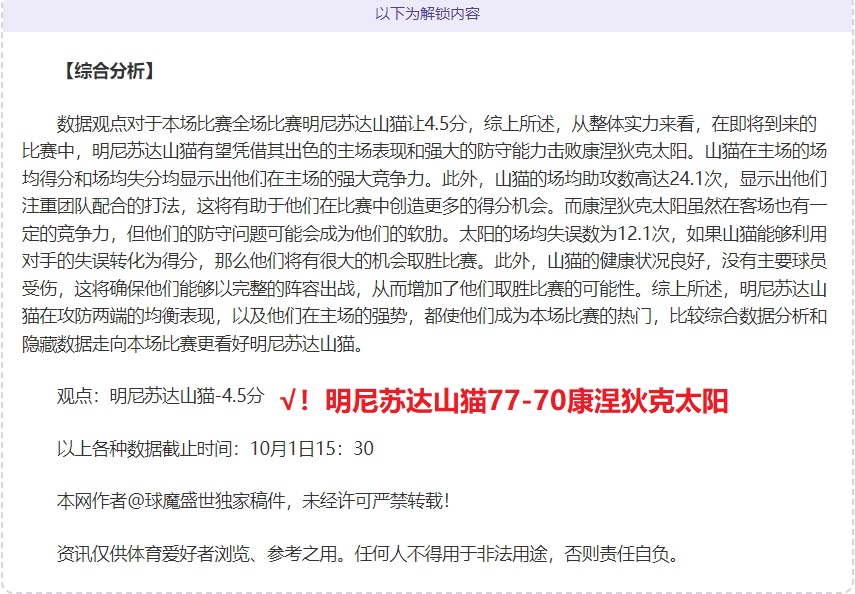855x594 pixels.
Task: Select the '【综合分析】' heading
Action: tap(109, 71)
